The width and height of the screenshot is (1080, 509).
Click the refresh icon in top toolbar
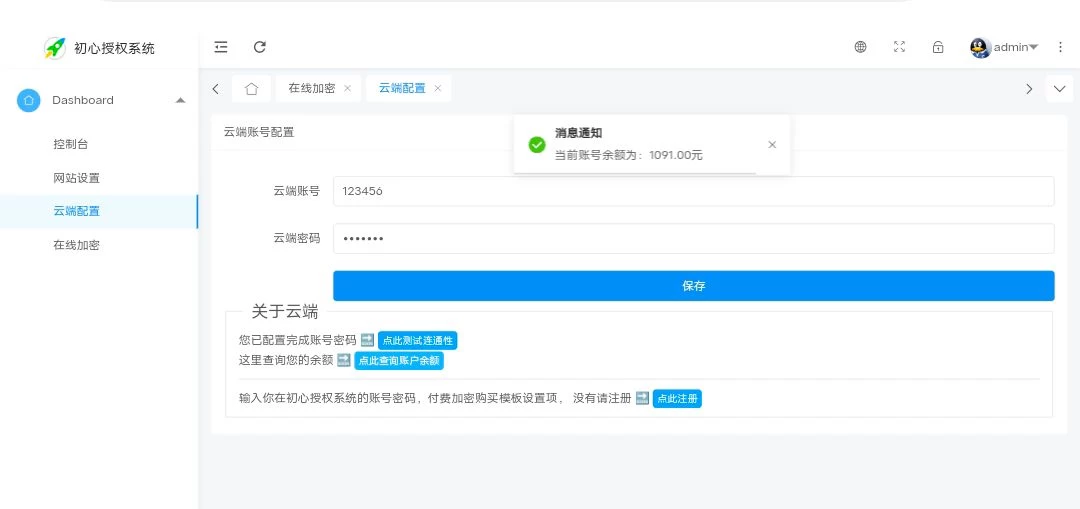[x=260, y=47]
